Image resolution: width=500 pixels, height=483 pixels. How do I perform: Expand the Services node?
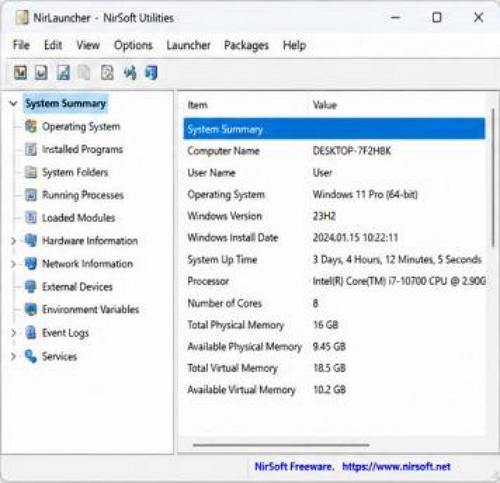[x=13, y=356]
